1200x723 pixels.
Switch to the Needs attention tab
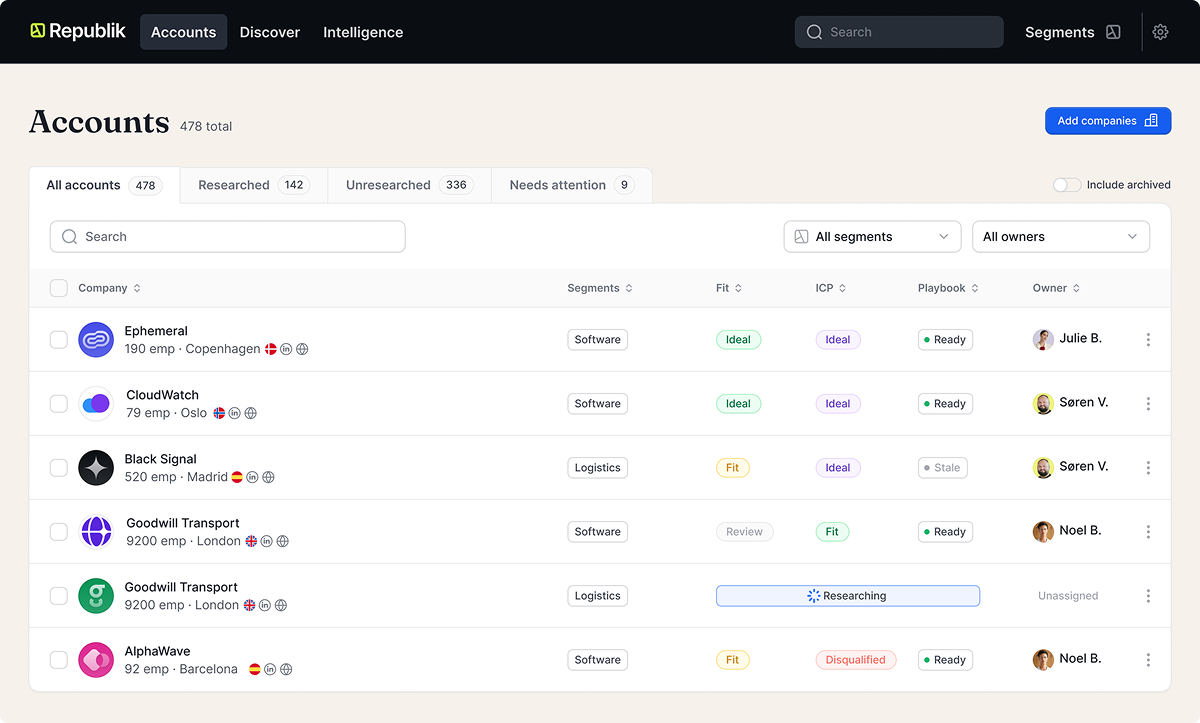572,185
